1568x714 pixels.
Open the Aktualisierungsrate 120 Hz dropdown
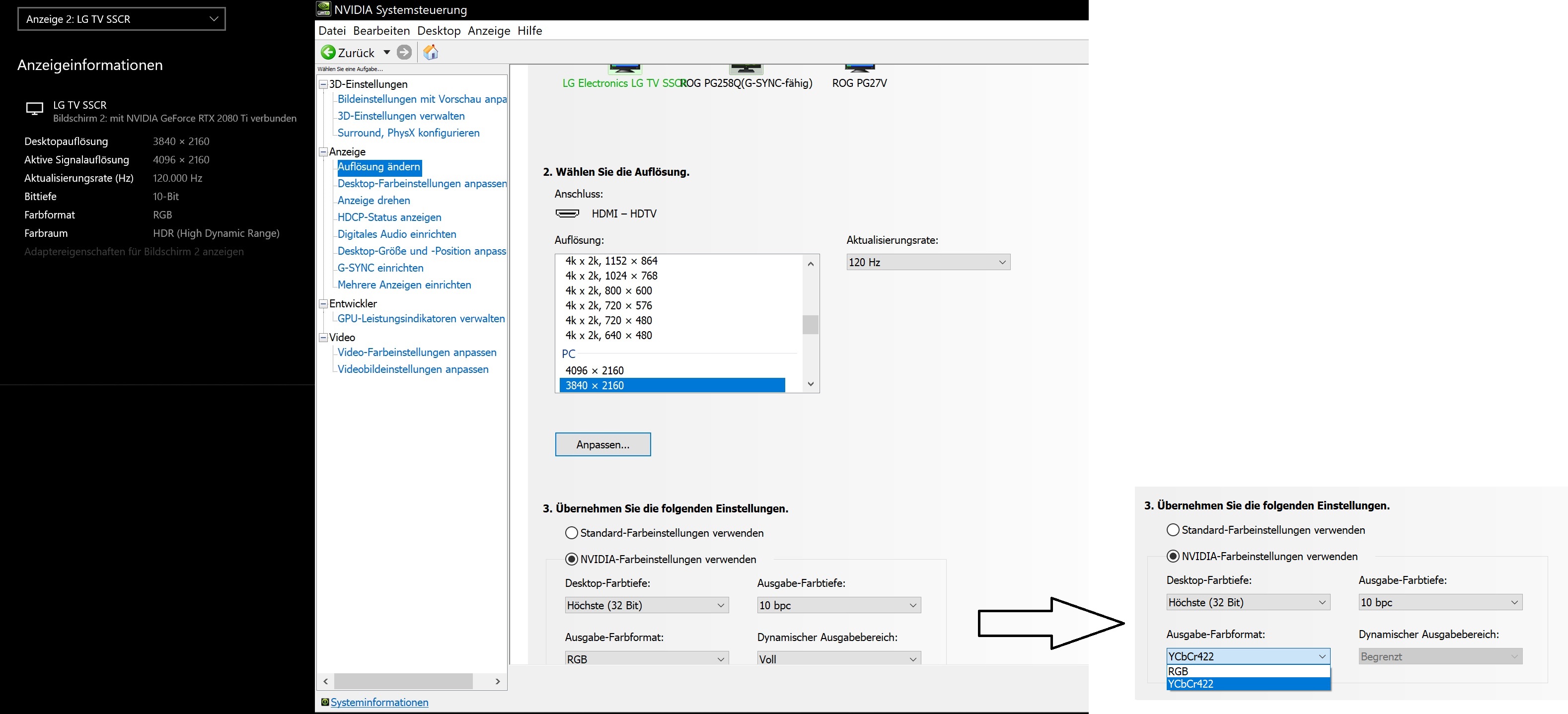click(x=928, y=262)
